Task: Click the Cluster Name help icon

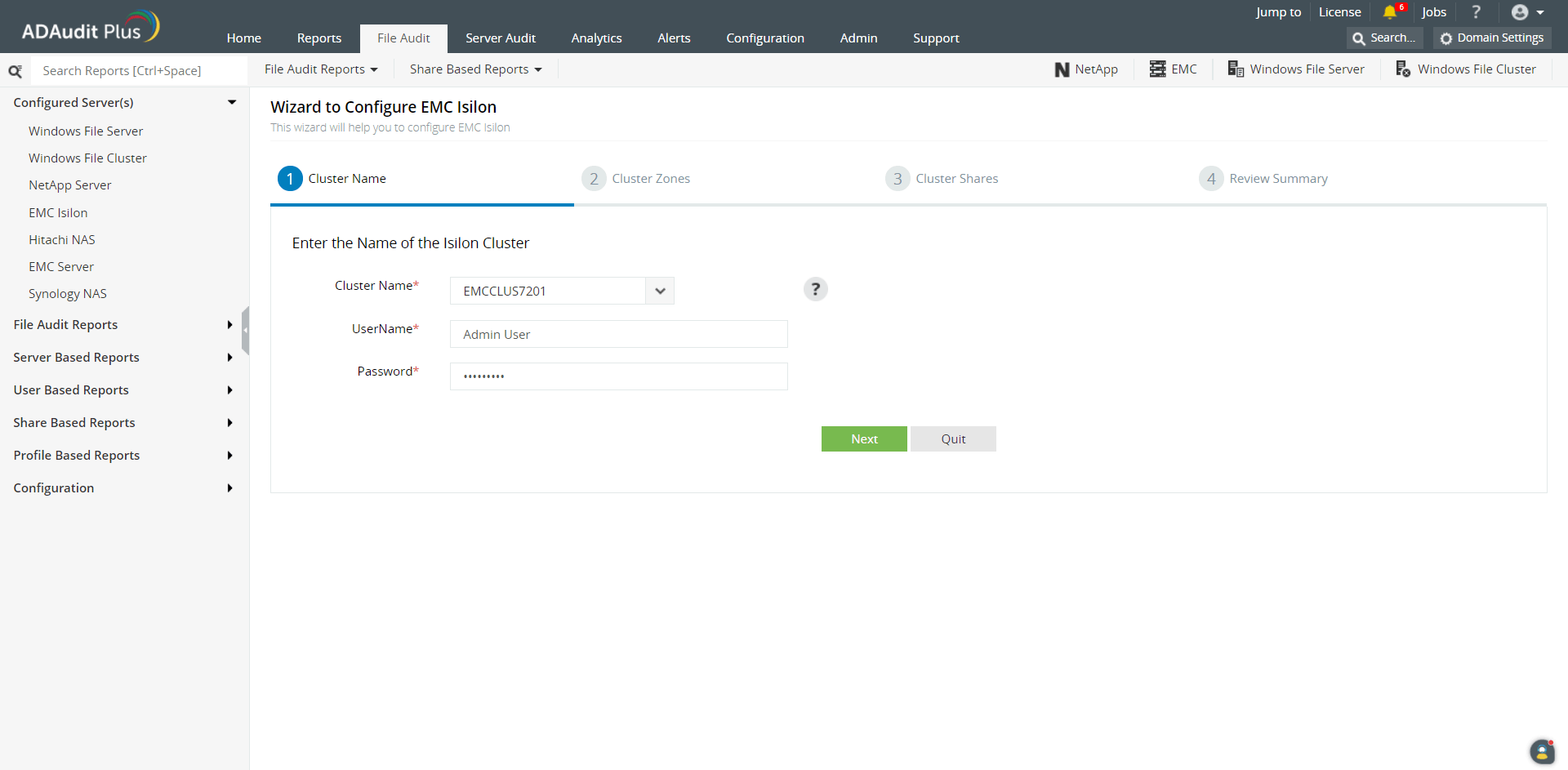Action: click(815, 290)
